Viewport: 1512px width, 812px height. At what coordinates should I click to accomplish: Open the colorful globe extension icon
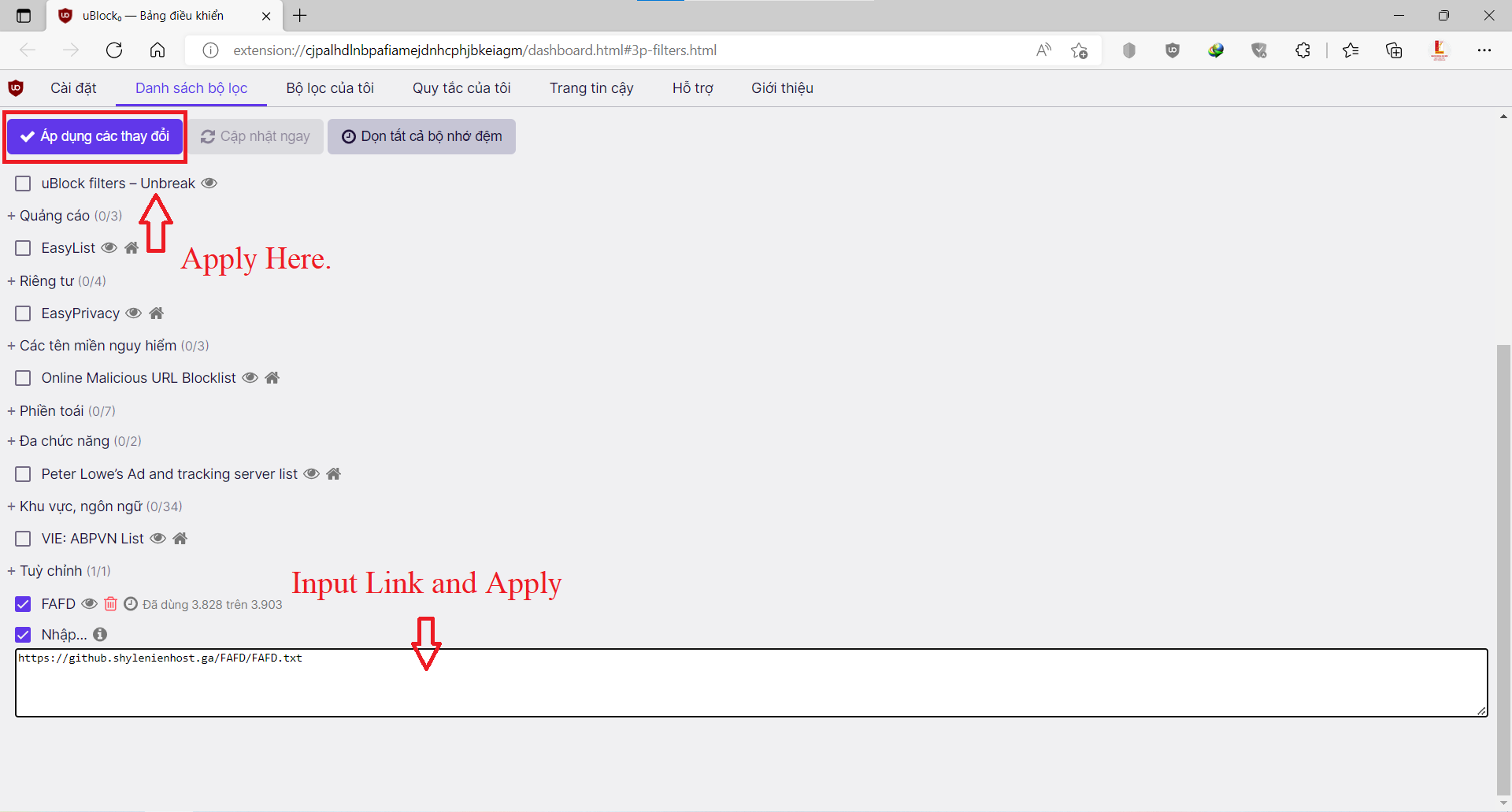tap(1216, 50)
